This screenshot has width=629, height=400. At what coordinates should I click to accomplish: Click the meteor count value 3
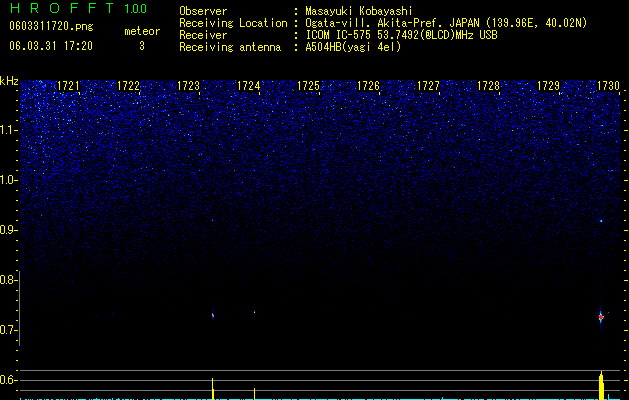pyautogui.click(x=142, y=46)
